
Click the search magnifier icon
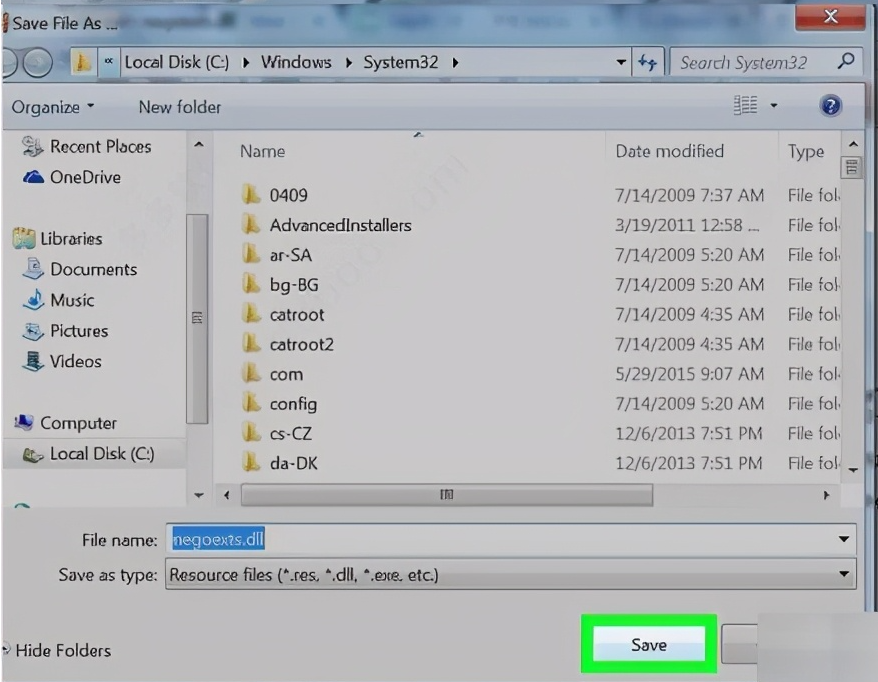coord(846,62)
